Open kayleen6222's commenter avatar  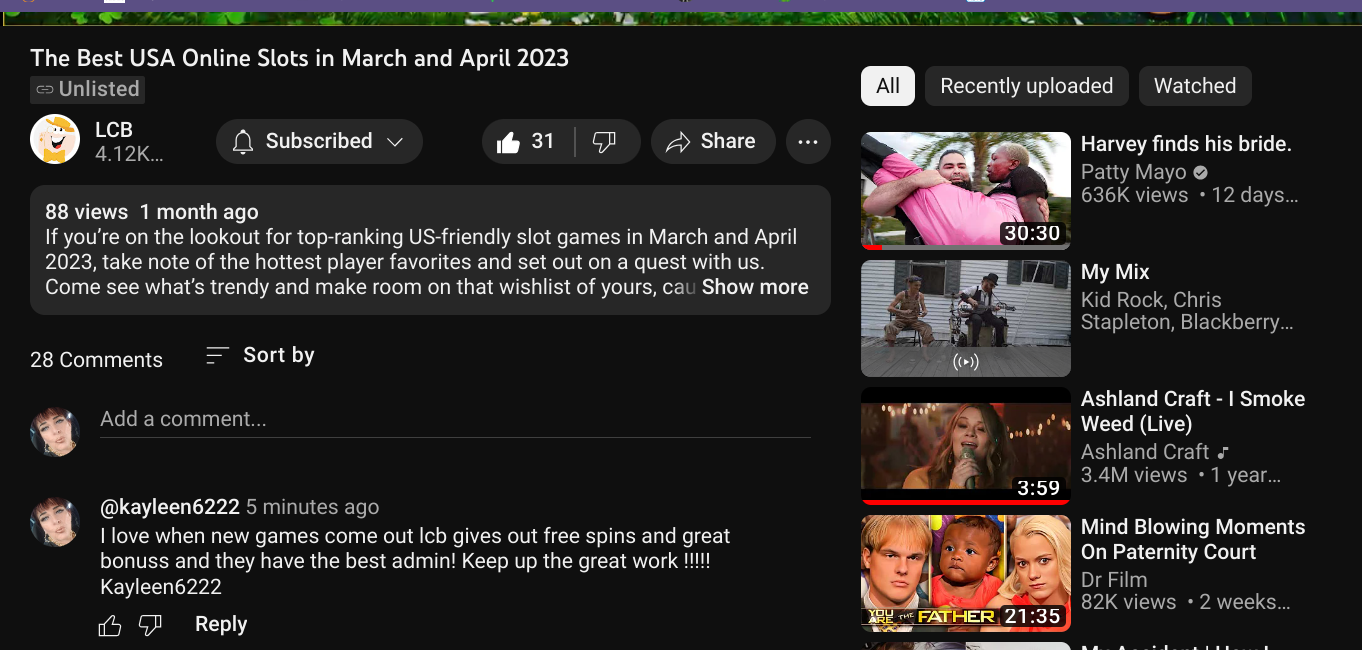coord(55,521)
